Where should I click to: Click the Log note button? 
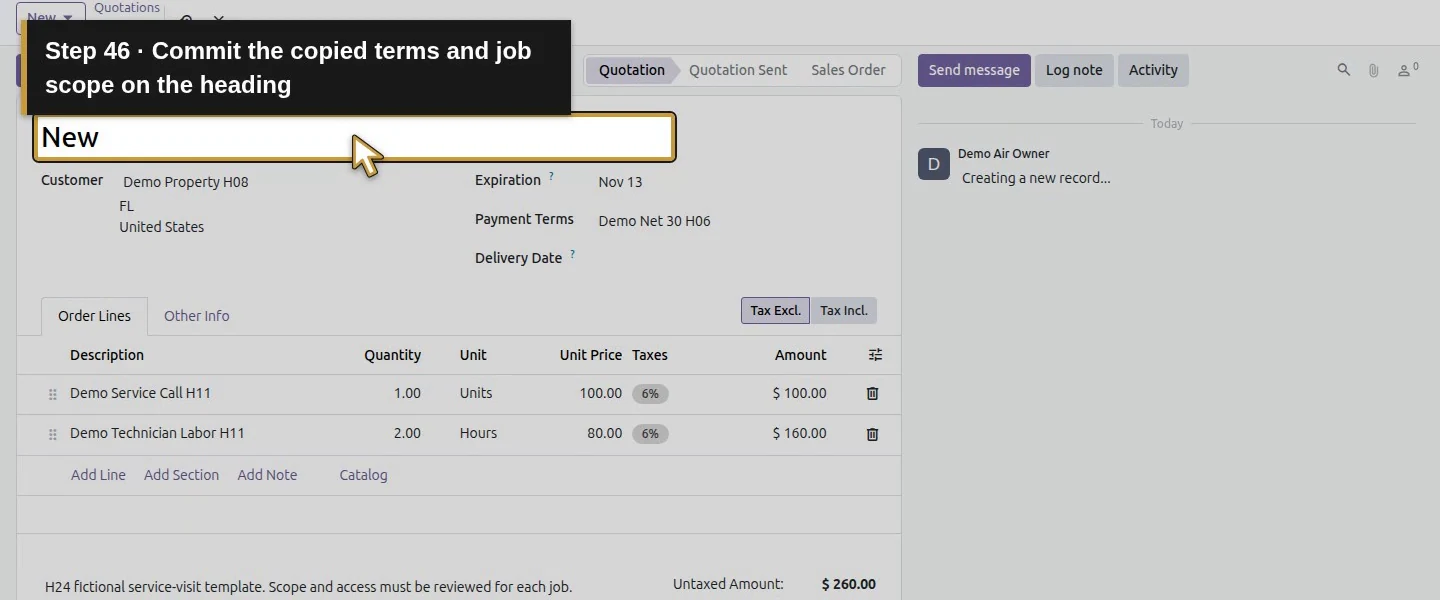[x=1074, y=70]
